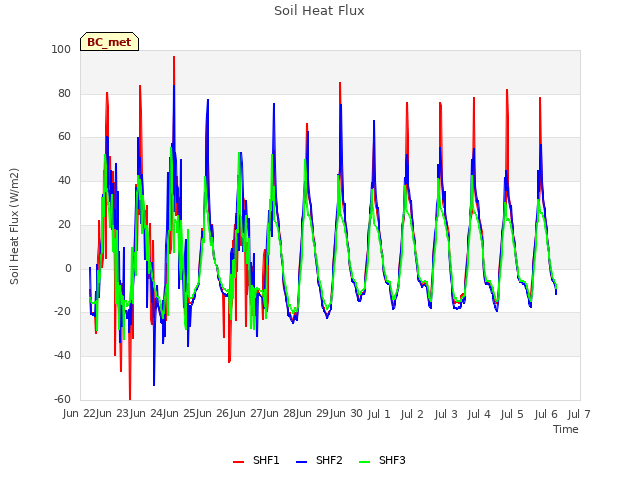The height and width of the screenshot is (480, 640).
Task: Click the 0 y-axis tick label
Action: coord(68,269)
